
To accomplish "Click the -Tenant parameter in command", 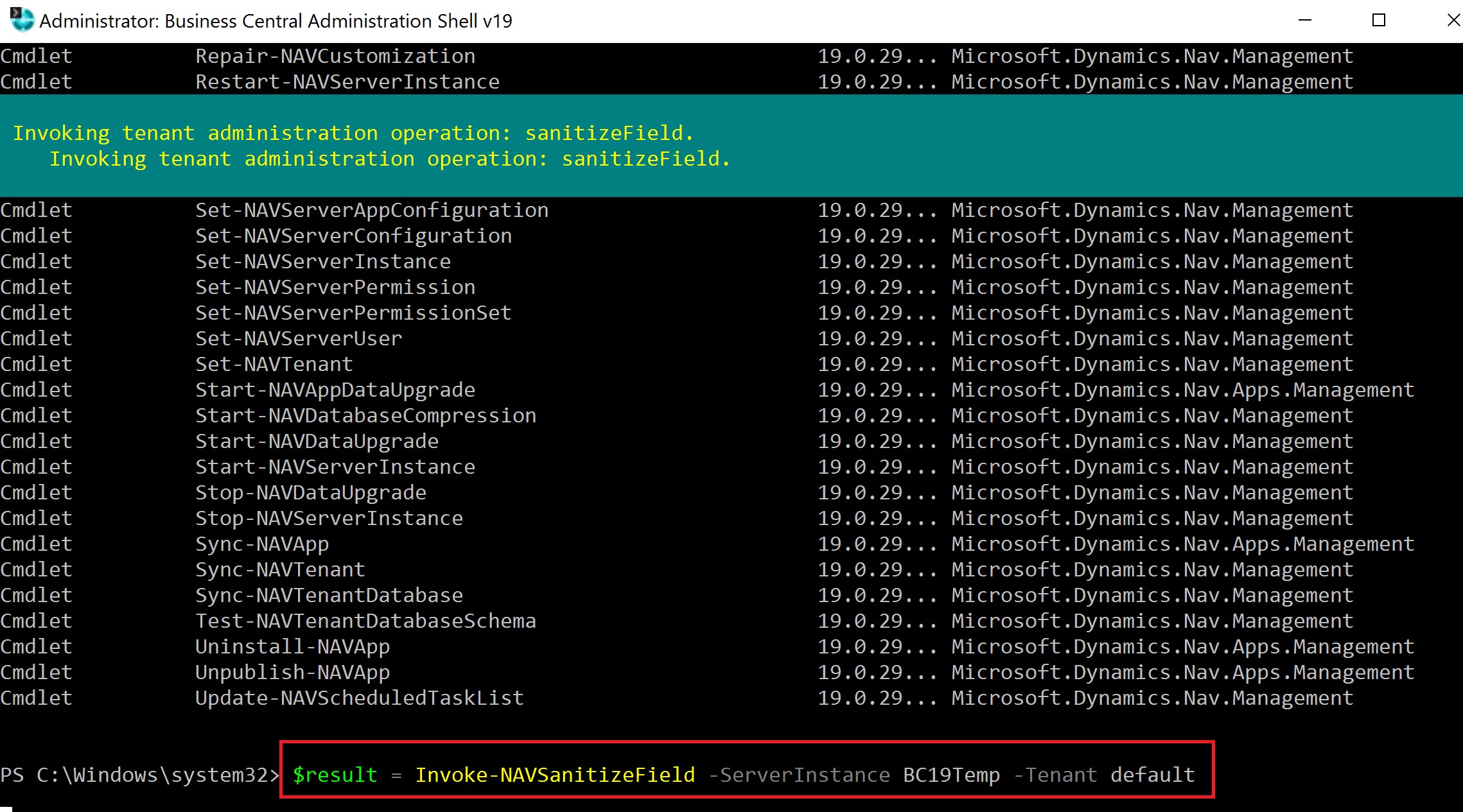I will click(1055, 775).
